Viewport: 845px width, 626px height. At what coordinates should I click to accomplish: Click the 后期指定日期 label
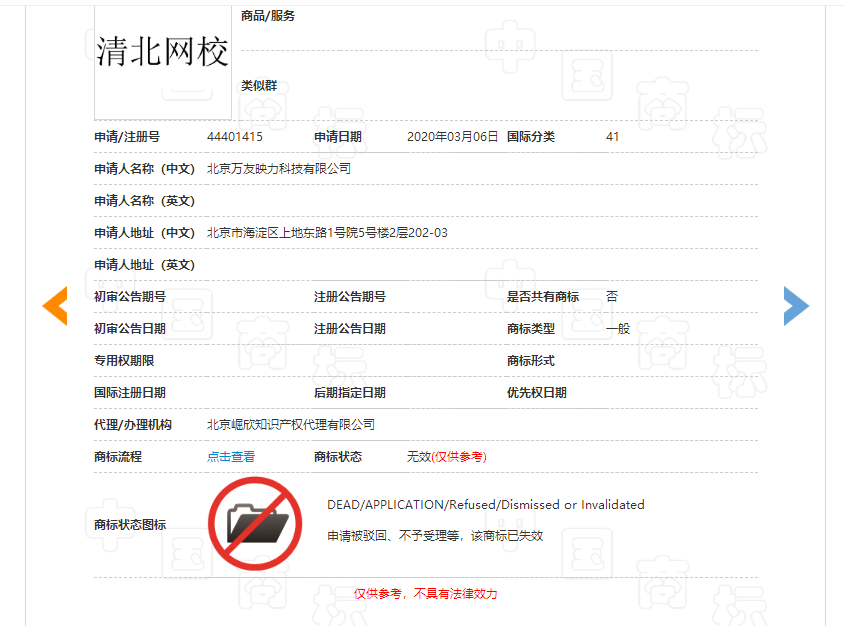coord(350,393)
